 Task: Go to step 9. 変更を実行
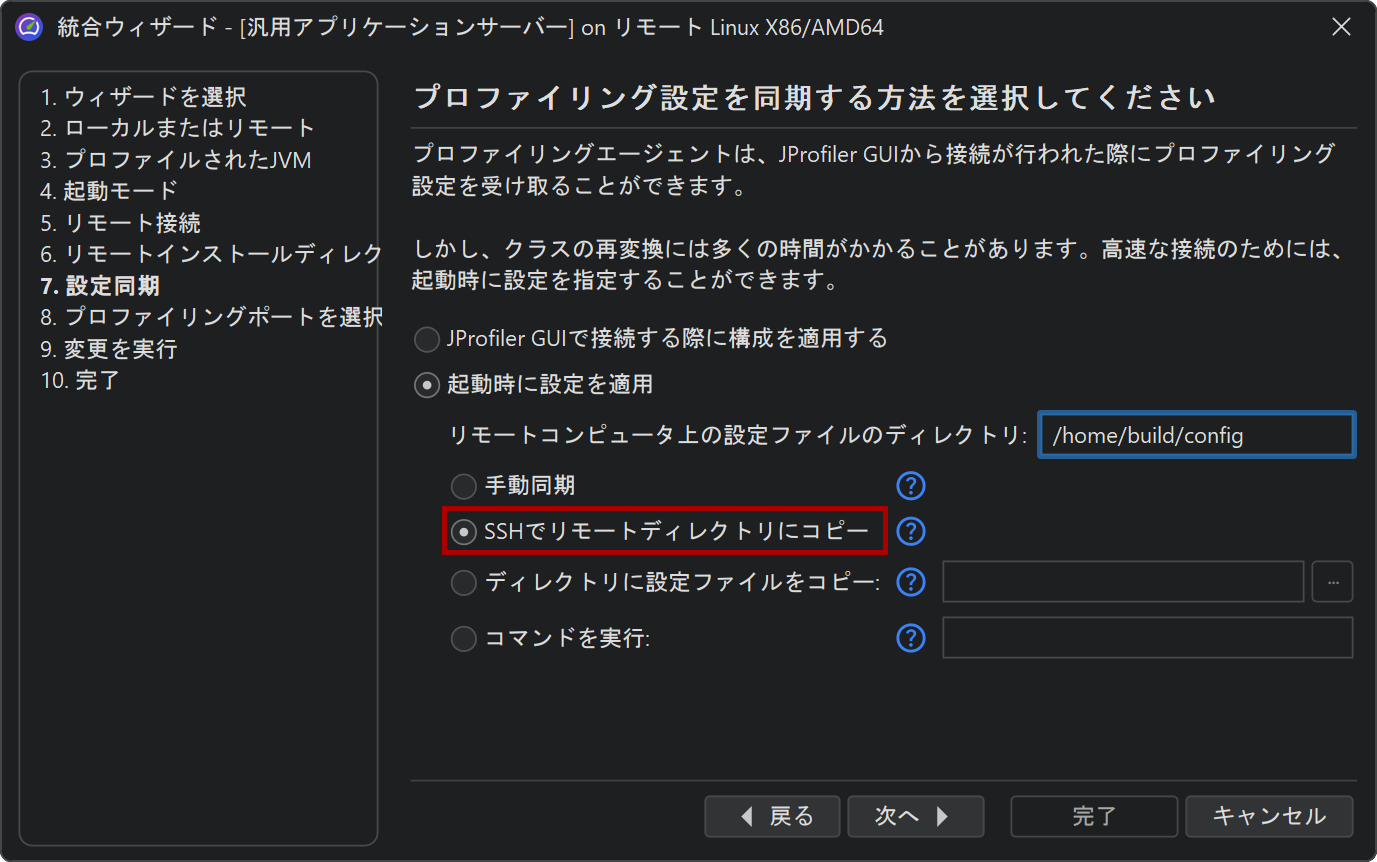click(108, 349)
